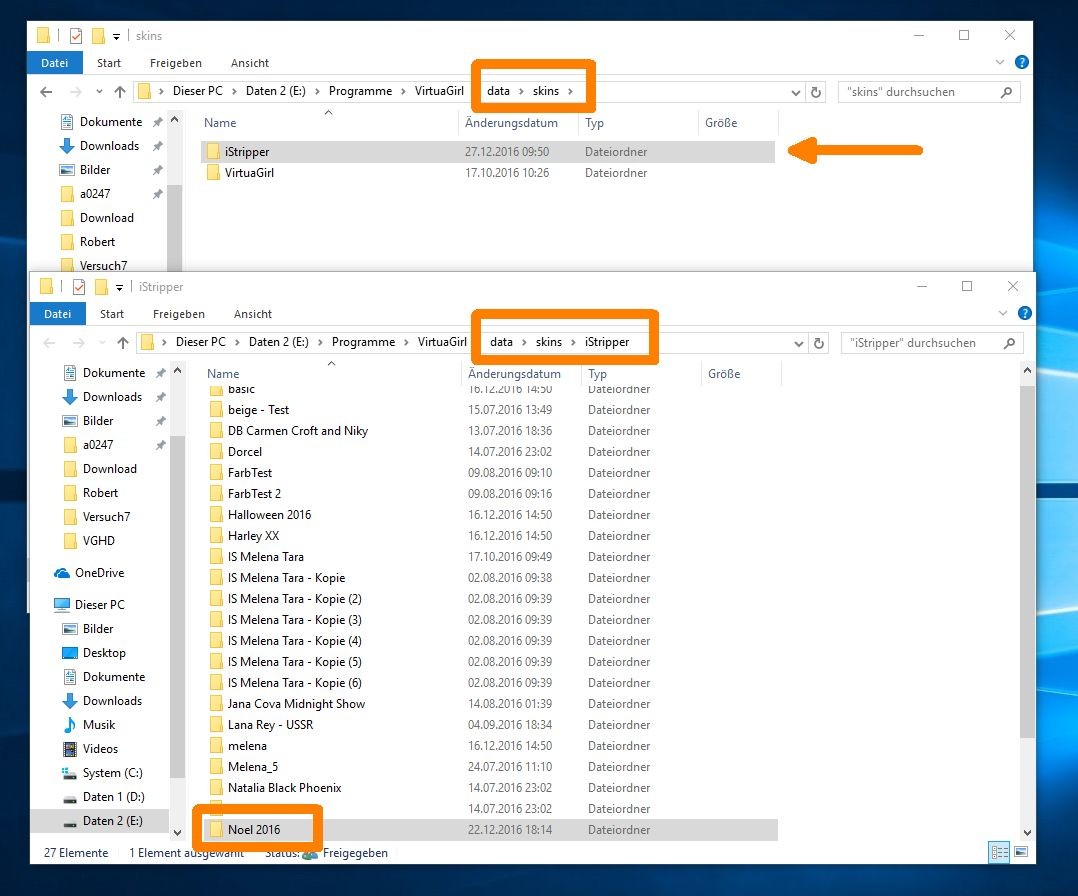Select the Melena_5 folder
Screen dimensions: 1078x896
tap(491, 767)
